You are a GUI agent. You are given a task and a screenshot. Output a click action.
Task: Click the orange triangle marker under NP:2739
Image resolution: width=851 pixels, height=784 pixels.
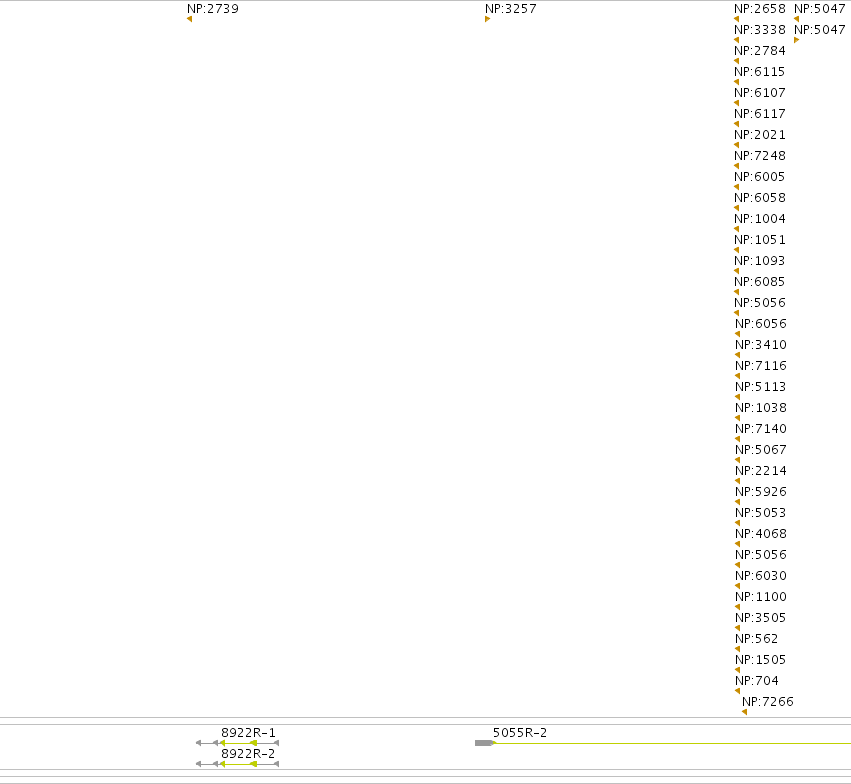[x=189, y=19]
